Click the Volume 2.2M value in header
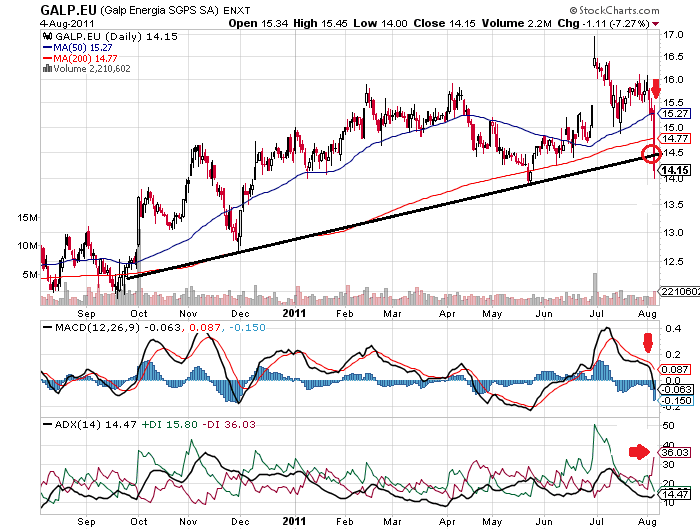This screenshot has height=530, width=700. pos(517,23)
